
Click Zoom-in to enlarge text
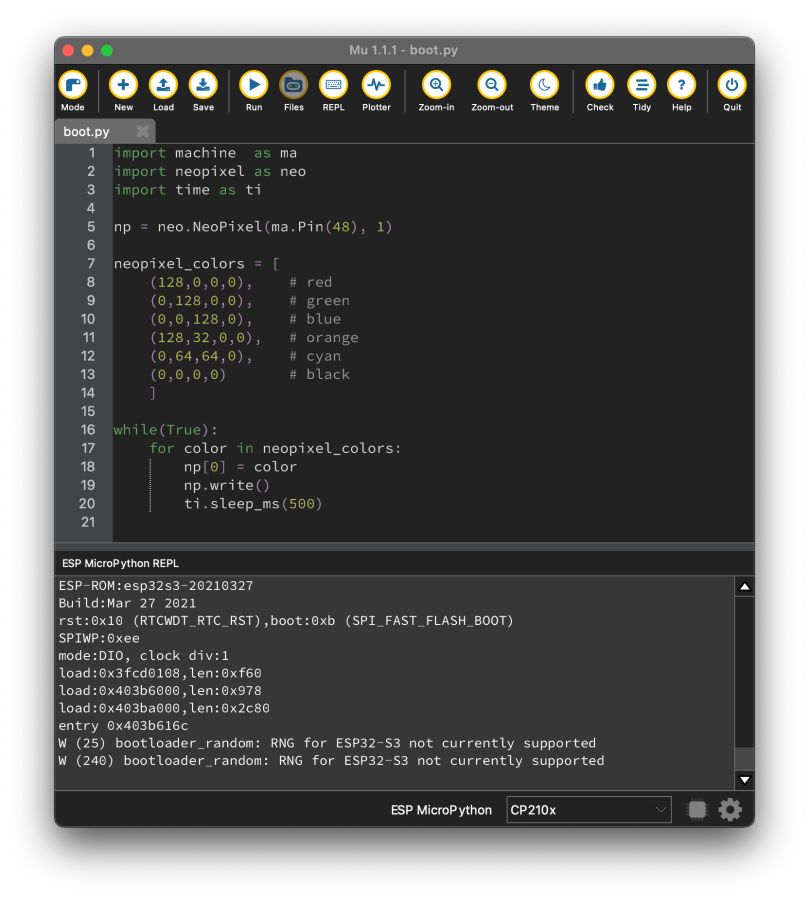pos(436,91)
